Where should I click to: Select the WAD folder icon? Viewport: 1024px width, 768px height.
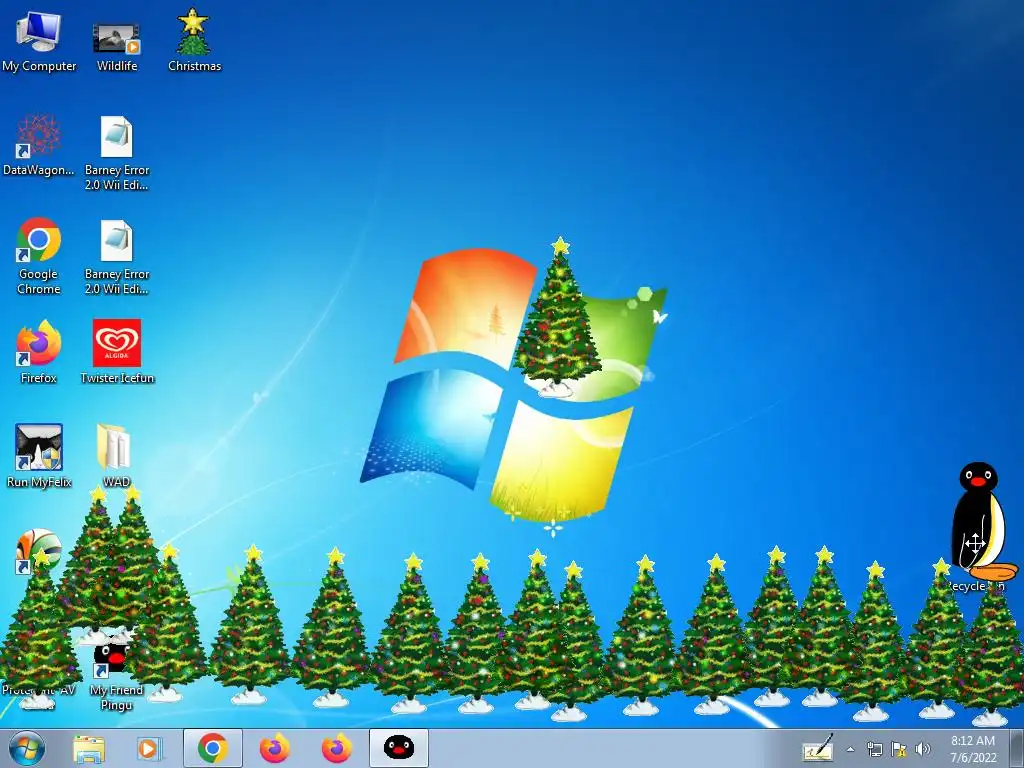115,456
